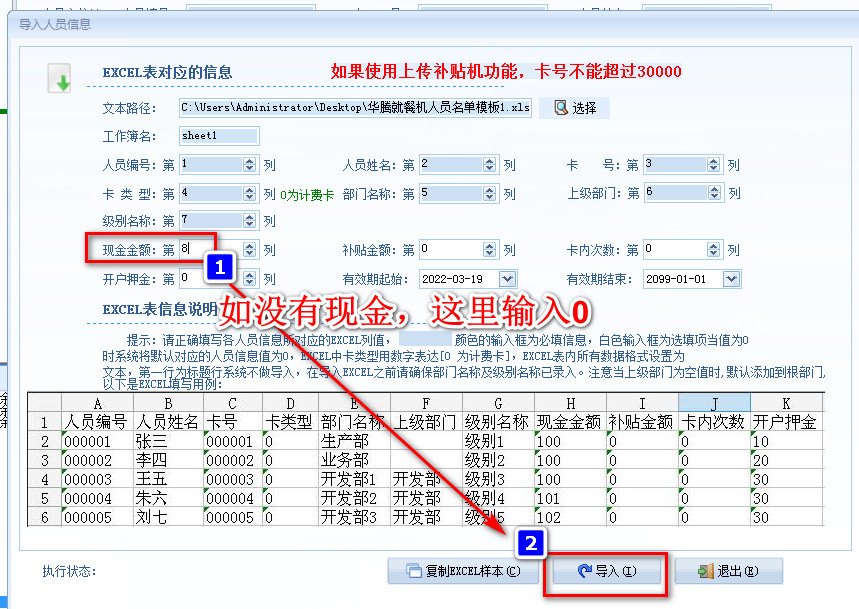Image resolution: width=859 pixels, height=609 pixels.
Task: Click the J column header in sample table
Action: point(714,404)
